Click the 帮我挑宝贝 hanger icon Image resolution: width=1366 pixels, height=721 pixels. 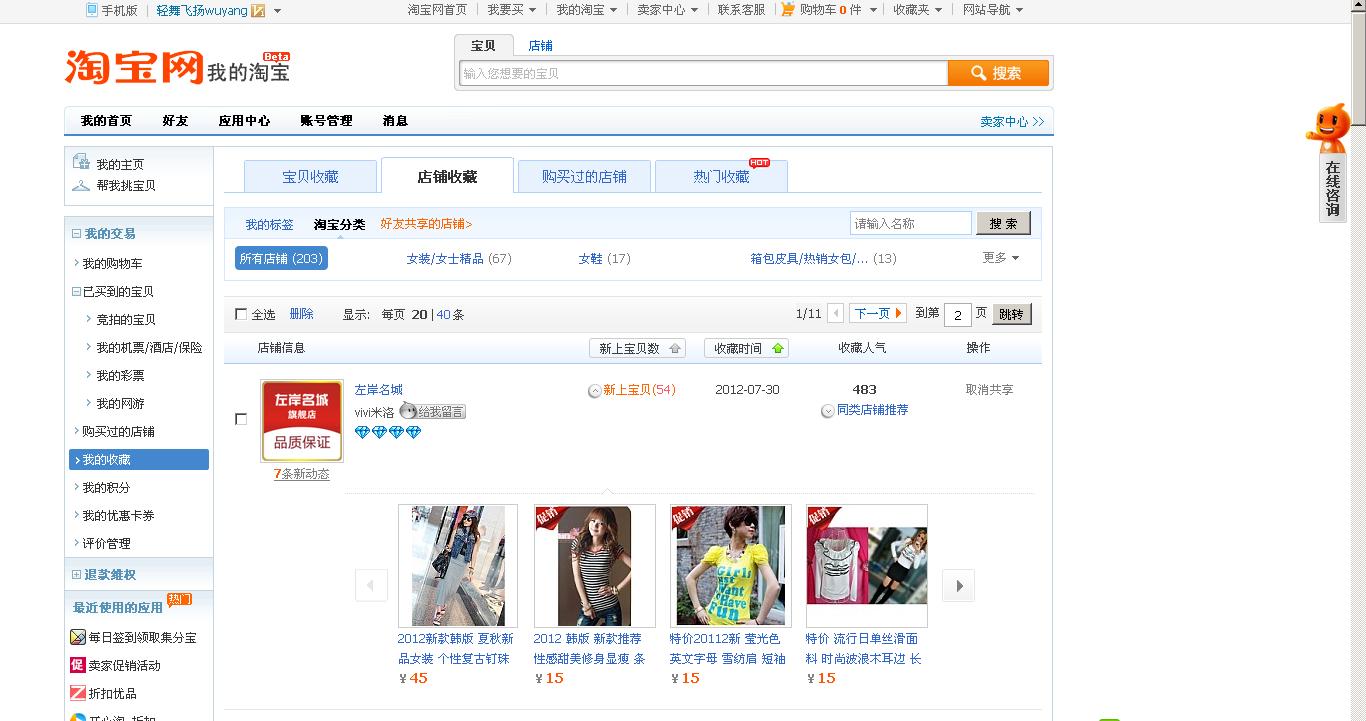coord(81,185)
